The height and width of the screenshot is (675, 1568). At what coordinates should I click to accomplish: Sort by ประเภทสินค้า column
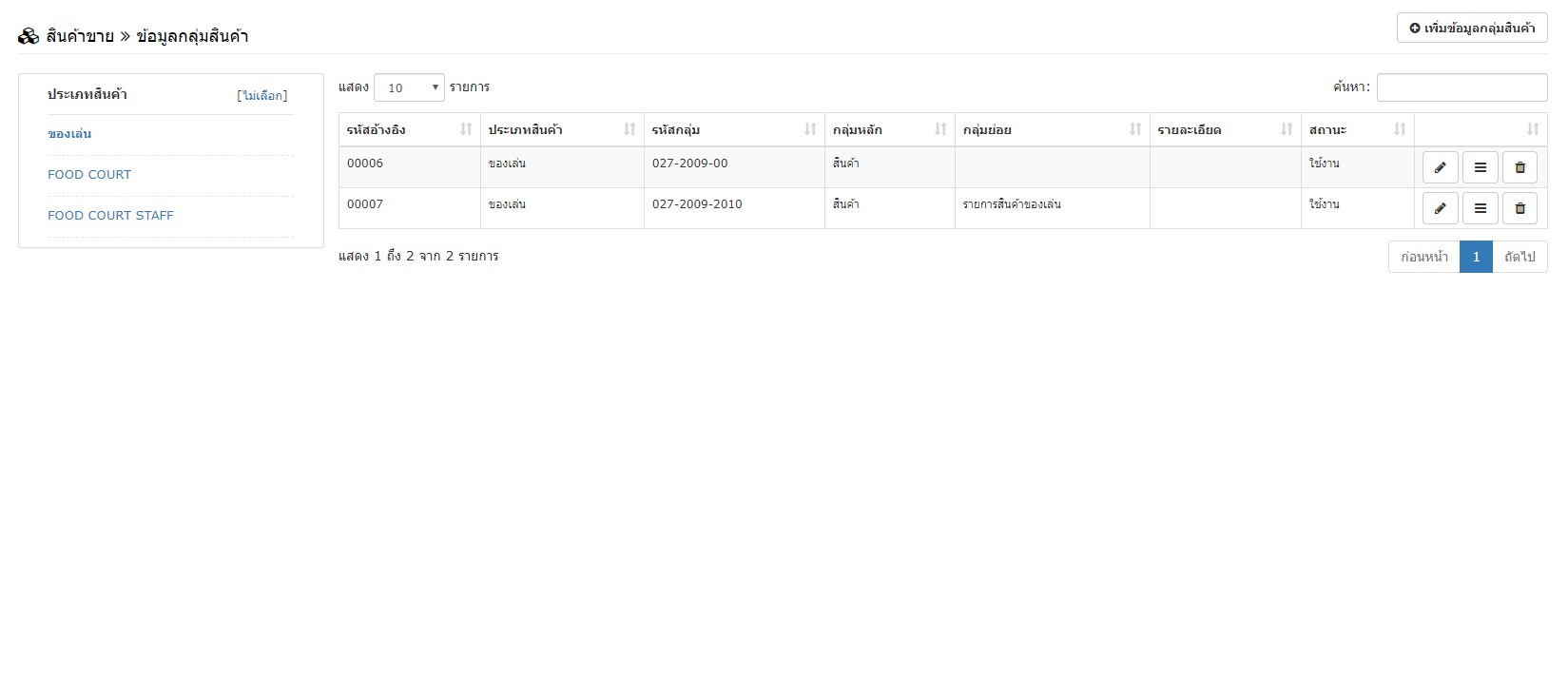[x=562, y=129]
